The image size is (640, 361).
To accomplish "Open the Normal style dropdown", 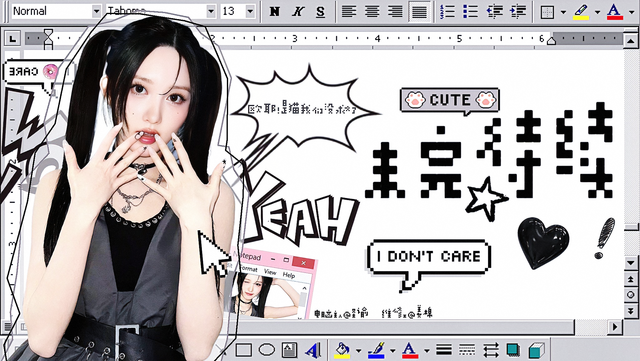I will (x=96, y=11).
